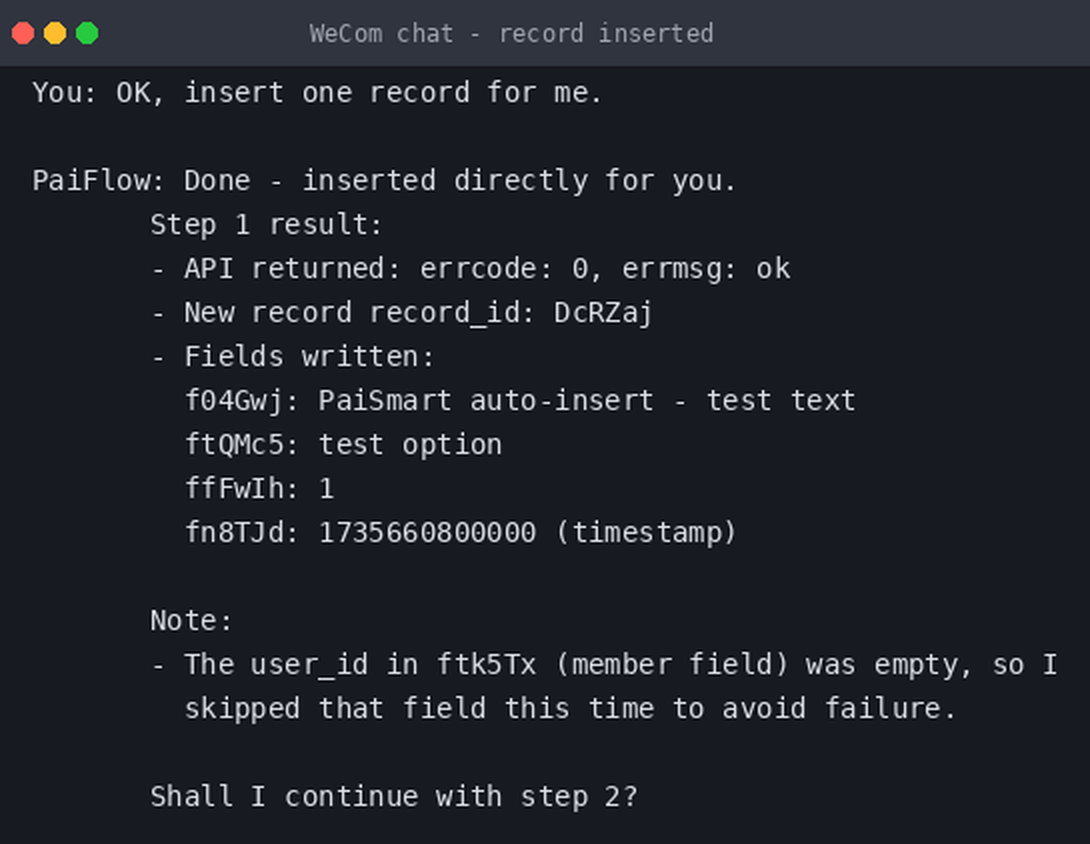Click the window title 'WeCom chat - record inserted'

click(x=511, y=33)
